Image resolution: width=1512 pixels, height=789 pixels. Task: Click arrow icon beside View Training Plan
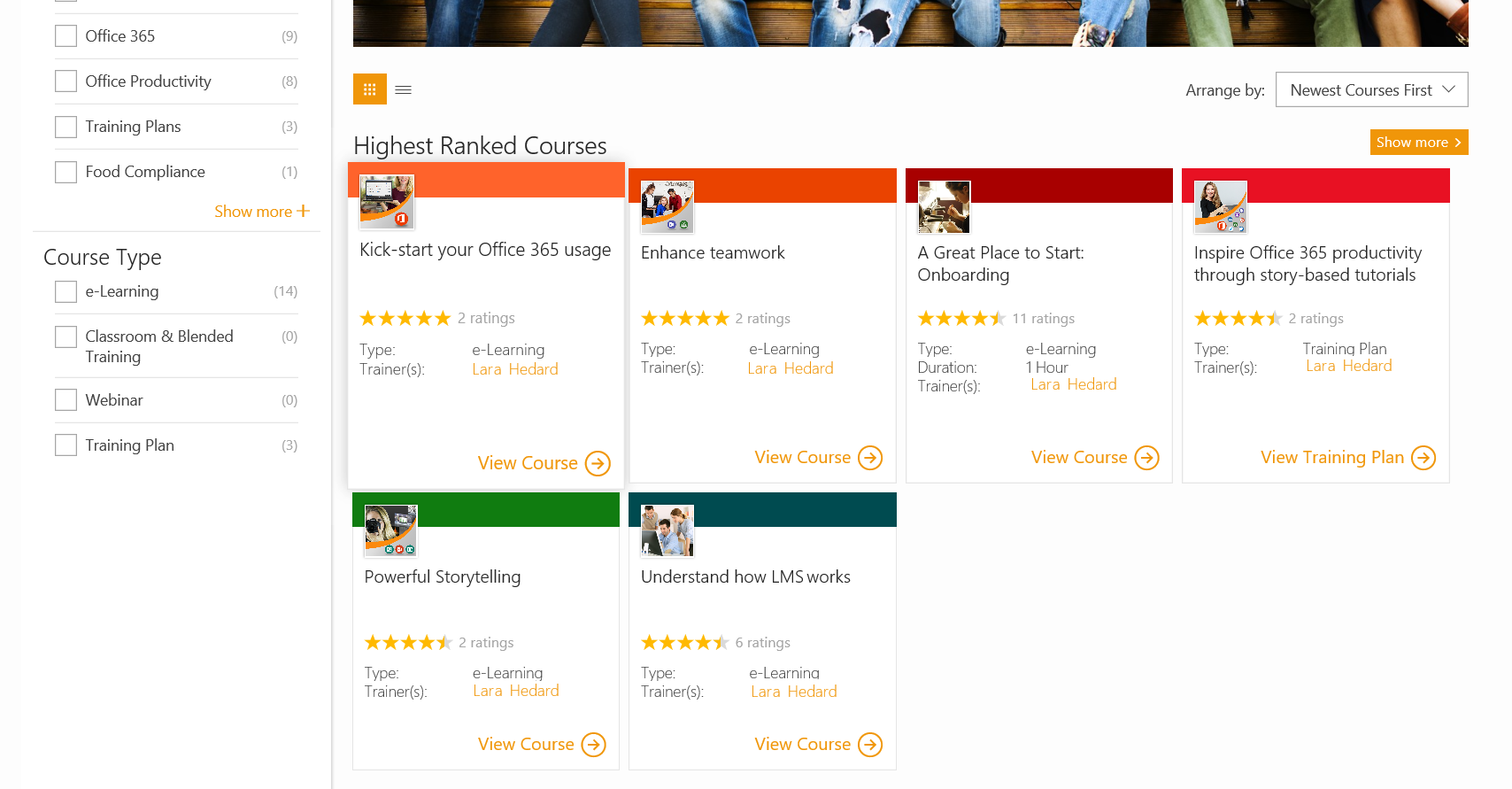pos(1423,458)
